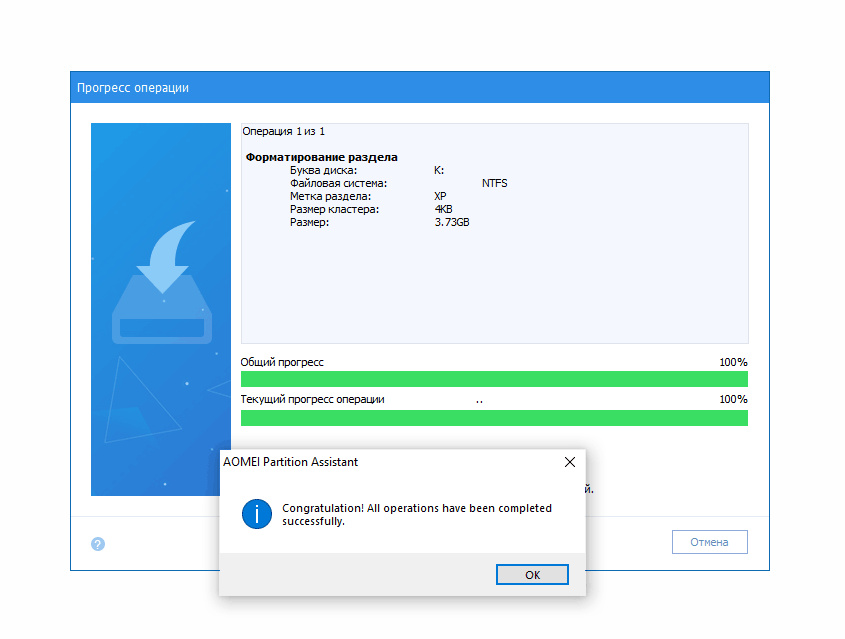The image size is (845, 639).
Task: Click the Метка раздела label
Action: tap(330, 196)
